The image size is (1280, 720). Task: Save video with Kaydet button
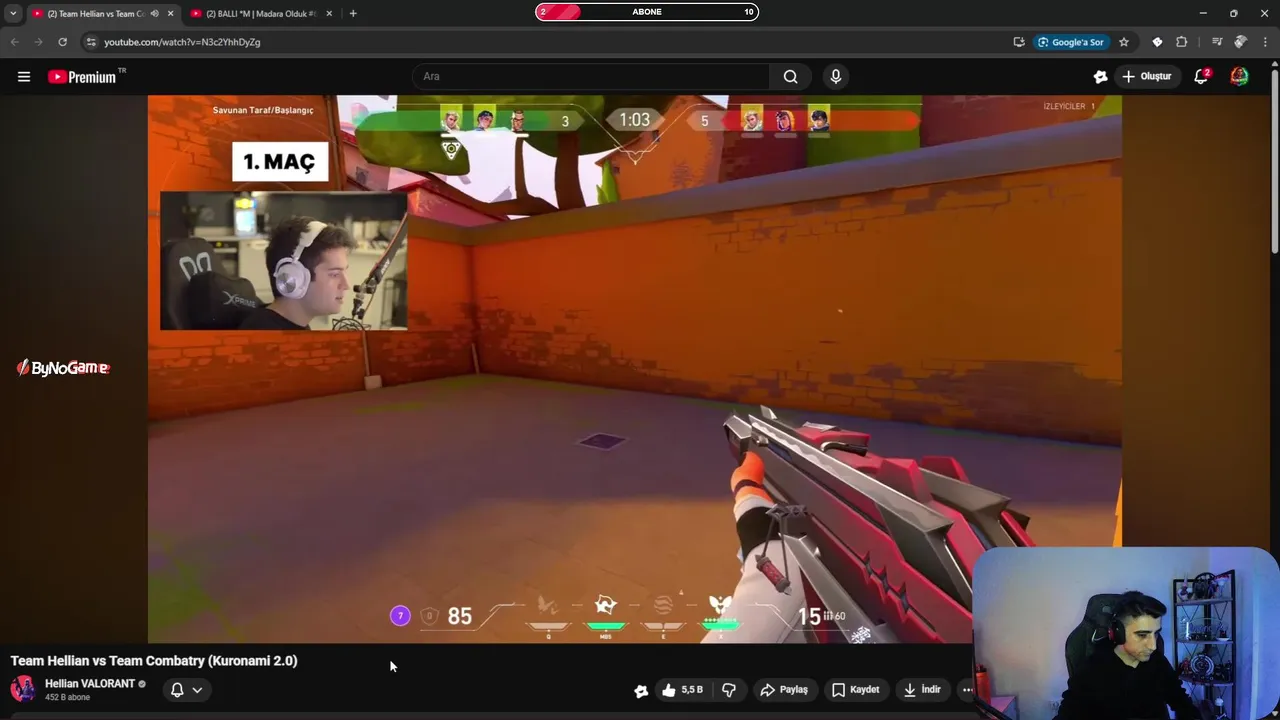click(856, 690)
